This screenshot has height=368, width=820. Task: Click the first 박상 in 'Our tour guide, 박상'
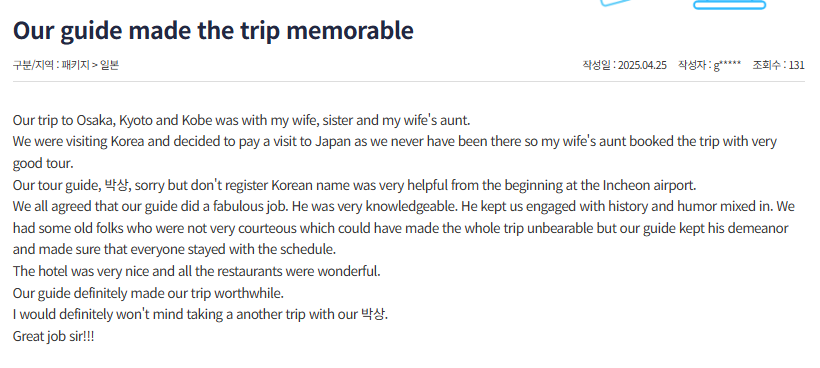tap(116, 185)
